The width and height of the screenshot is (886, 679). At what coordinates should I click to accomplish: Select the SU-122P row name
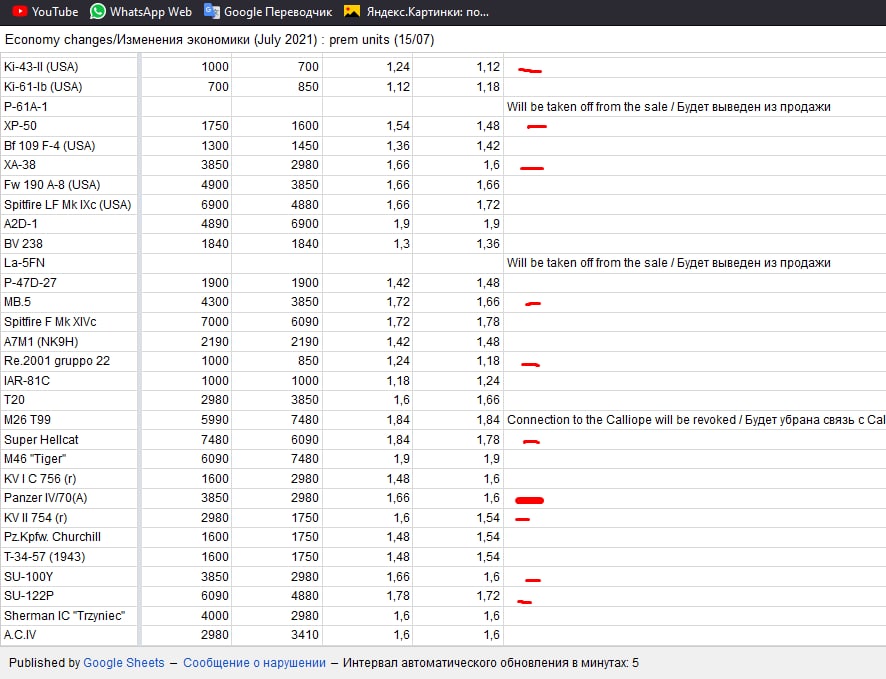click(29, 595)
